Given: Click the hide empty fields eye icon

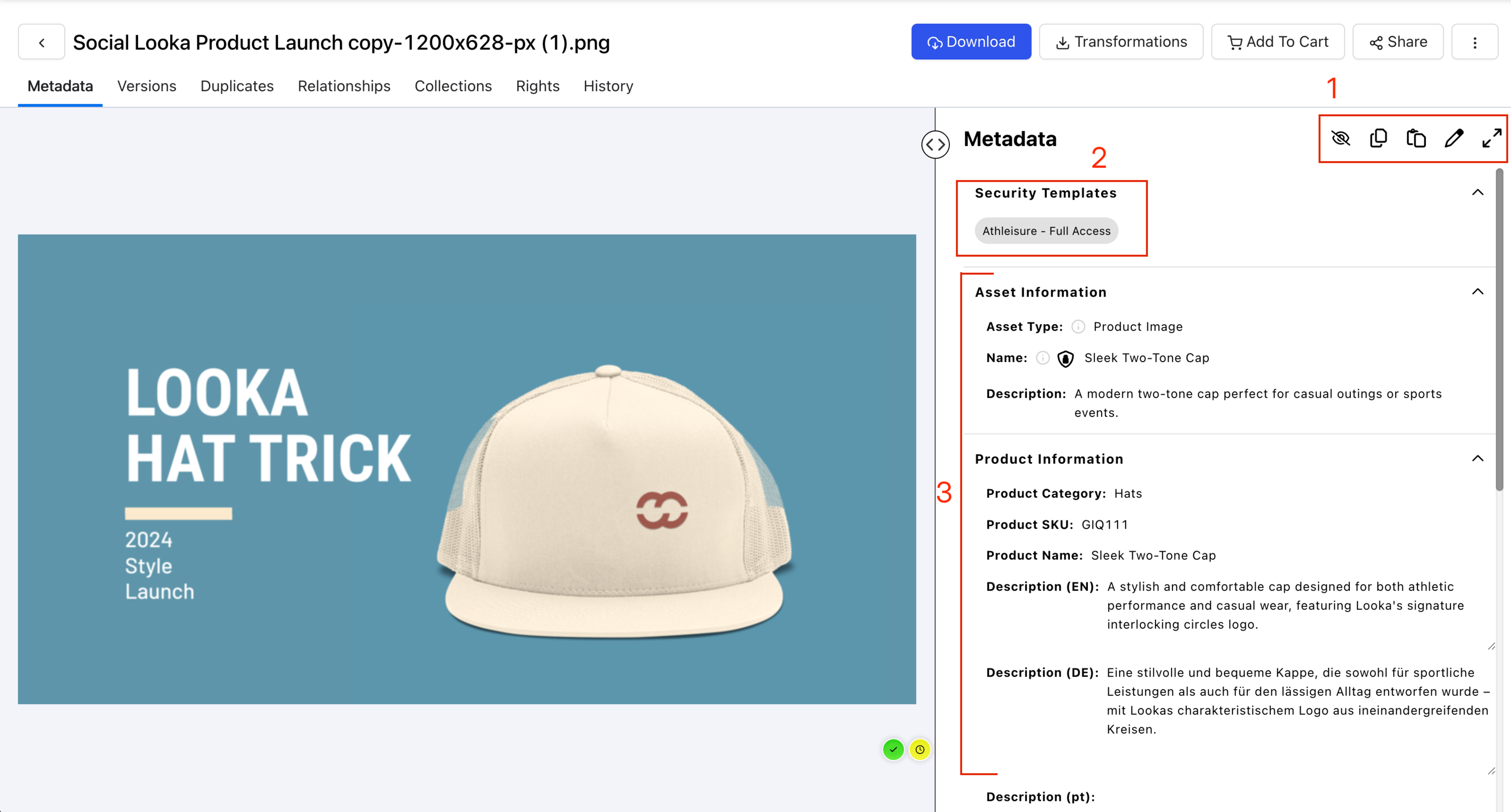Looking at the screenshot, I should tap(1340, 138).
